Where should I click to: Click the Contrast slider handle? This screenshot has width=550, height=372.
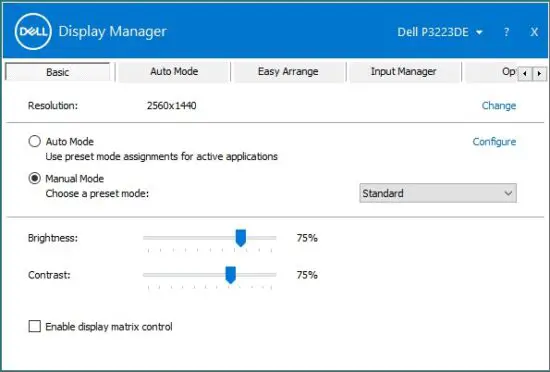pos(230,275)
